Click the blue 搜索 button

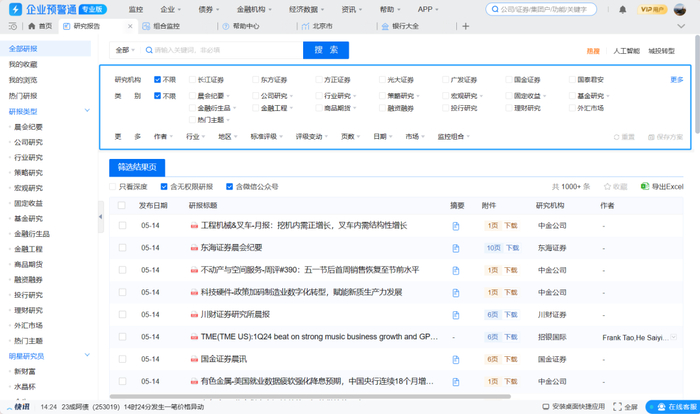(x=325, y=49)
